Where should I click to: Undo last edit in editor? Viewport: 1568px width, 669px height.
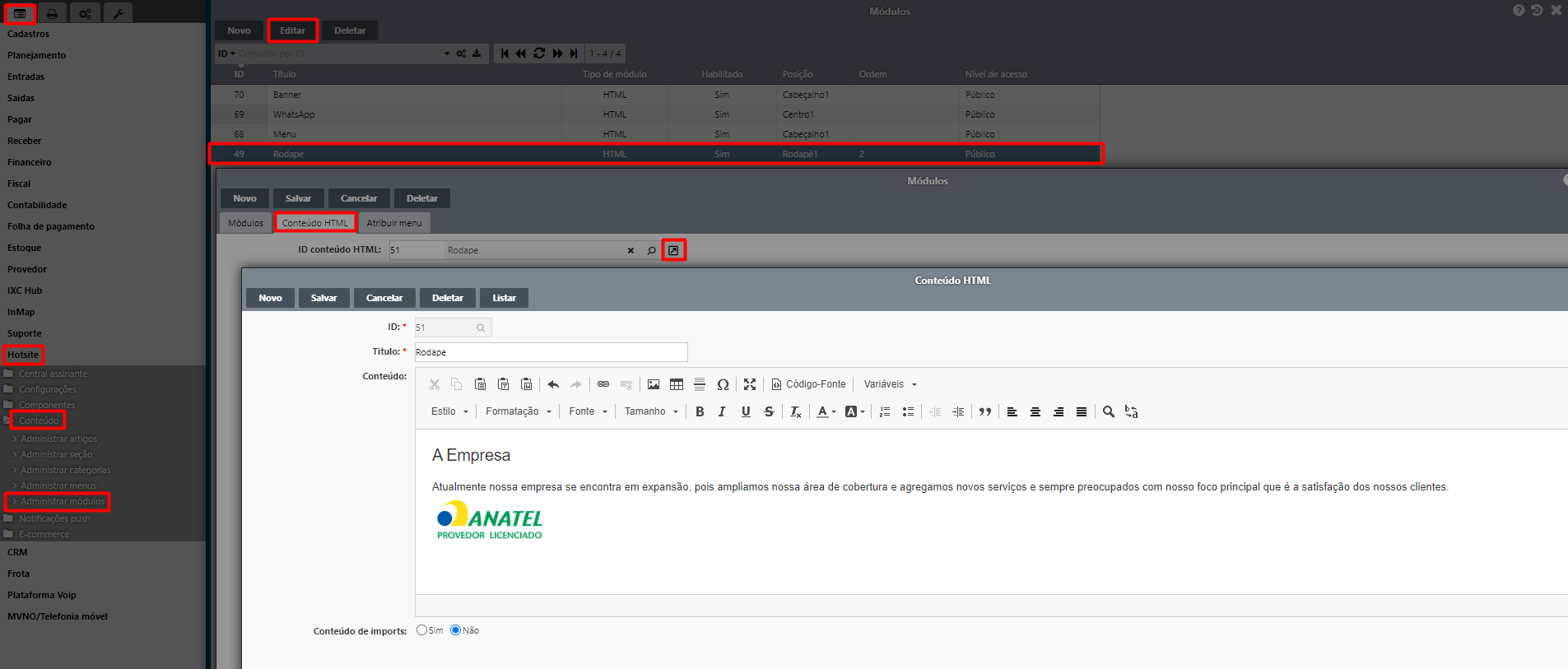click(x=553, y=384)
